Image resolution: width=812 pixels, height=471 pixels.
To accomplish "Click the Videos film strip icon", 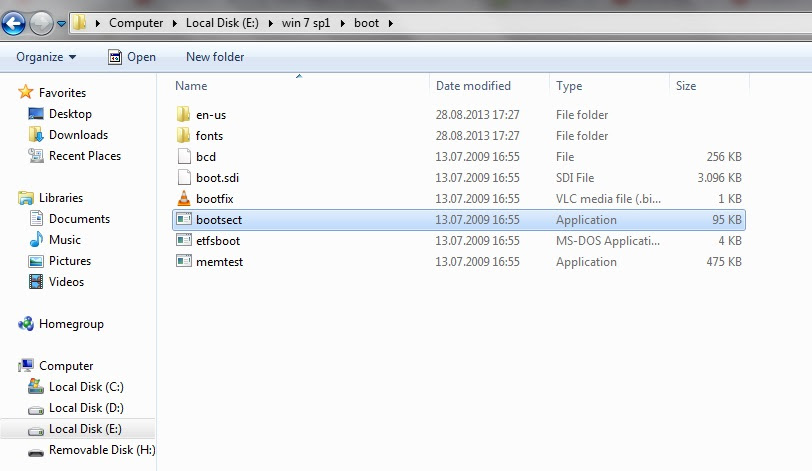I will (36, 282).
